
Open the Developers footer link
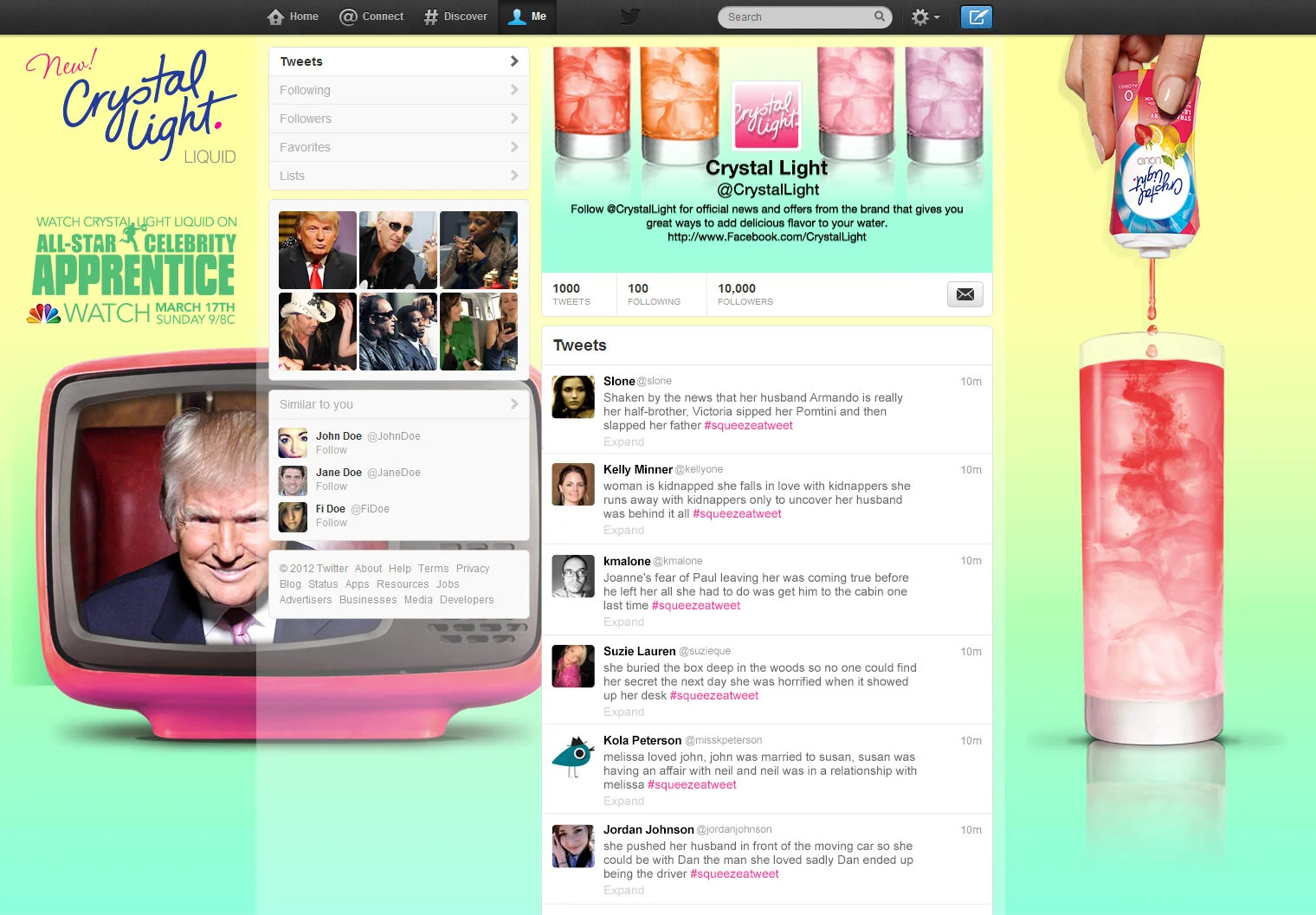(467, 600)
